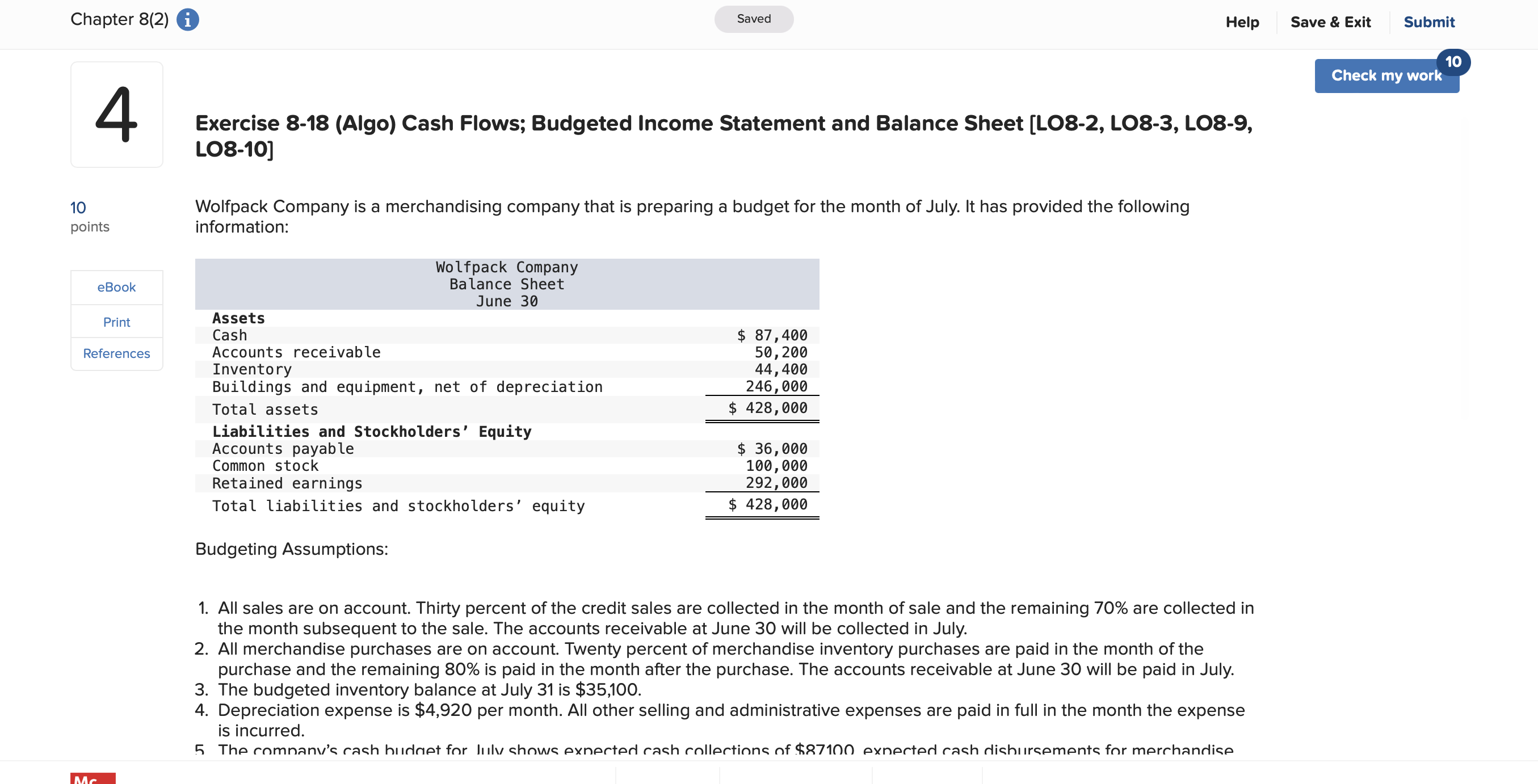Screen dimensions: 1538x784
Task: Open the References resource
Action: pos(116,353)
